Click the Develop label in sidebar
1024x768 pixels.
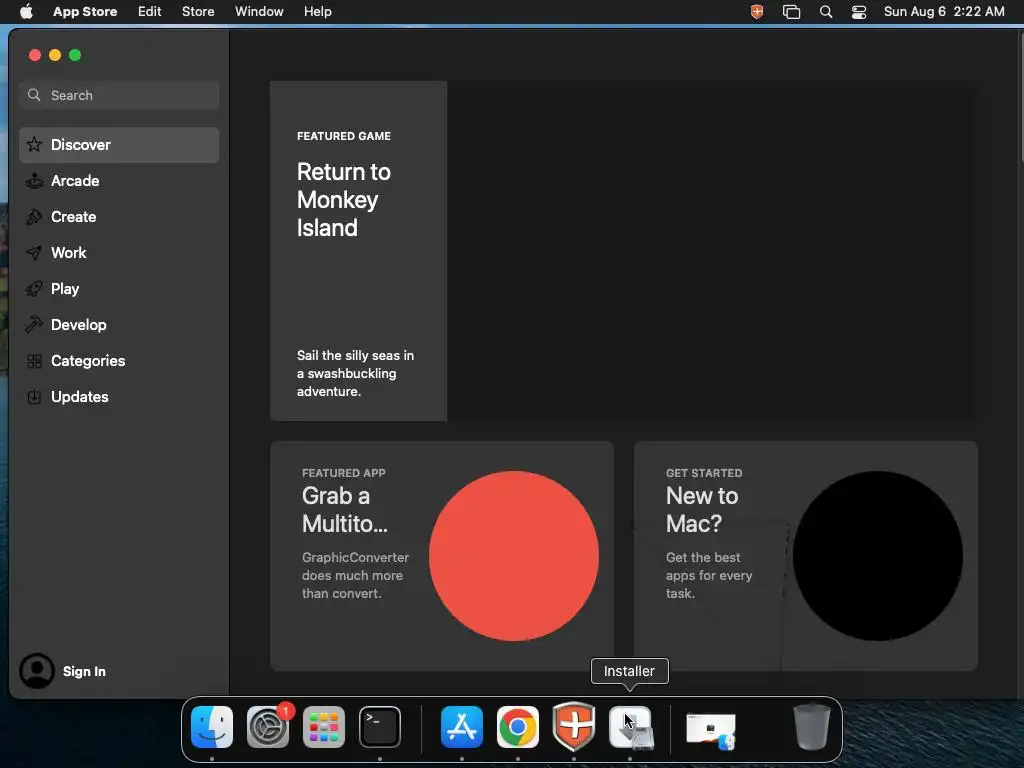click(x=78, y=325)
